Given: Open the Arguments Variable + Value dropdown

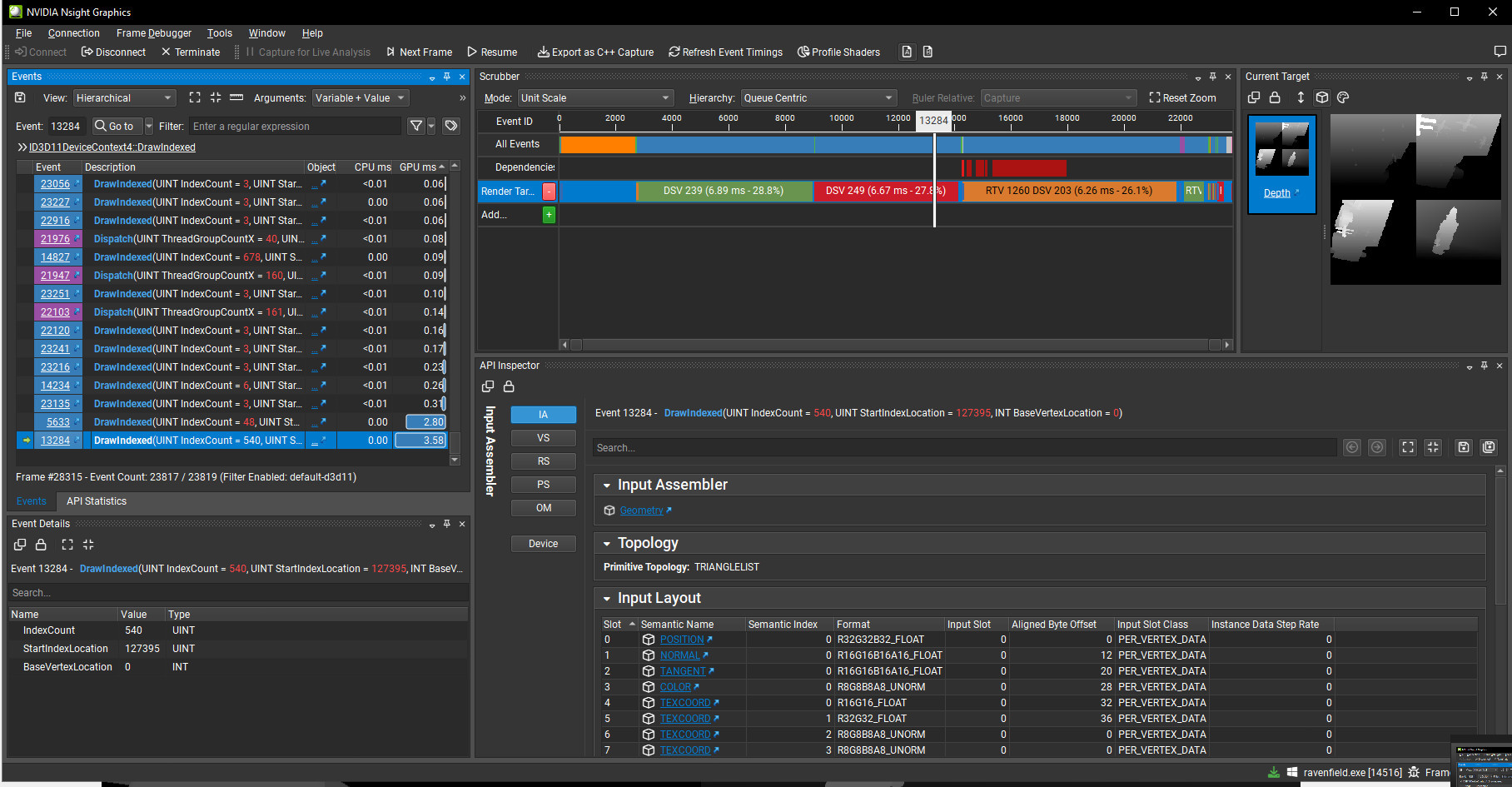Looking at the screenshot, I should click(x=361, y=98).
